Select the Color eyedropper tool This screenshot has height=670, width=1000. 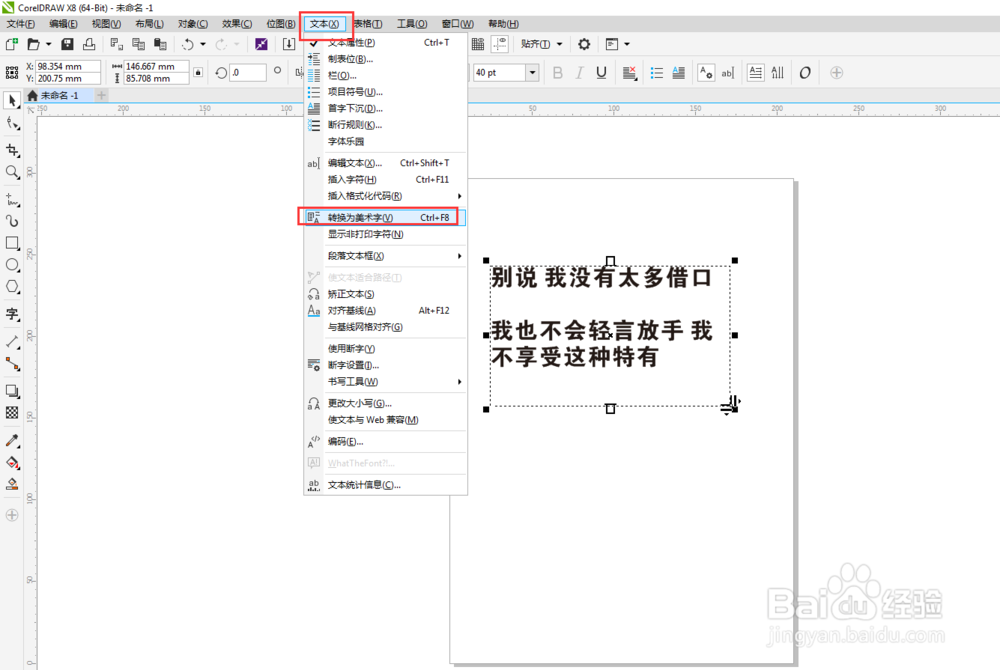pyautogui.click(x=12, y=441)
